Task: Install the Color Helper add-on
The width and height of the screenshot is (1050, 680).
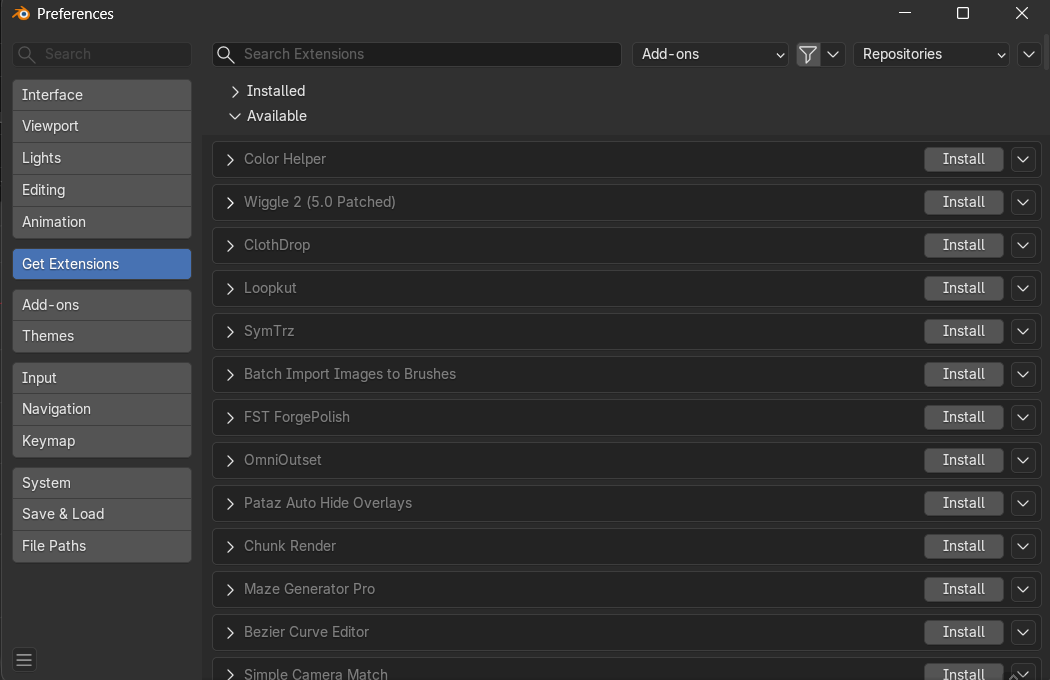Action: (964, 159)
